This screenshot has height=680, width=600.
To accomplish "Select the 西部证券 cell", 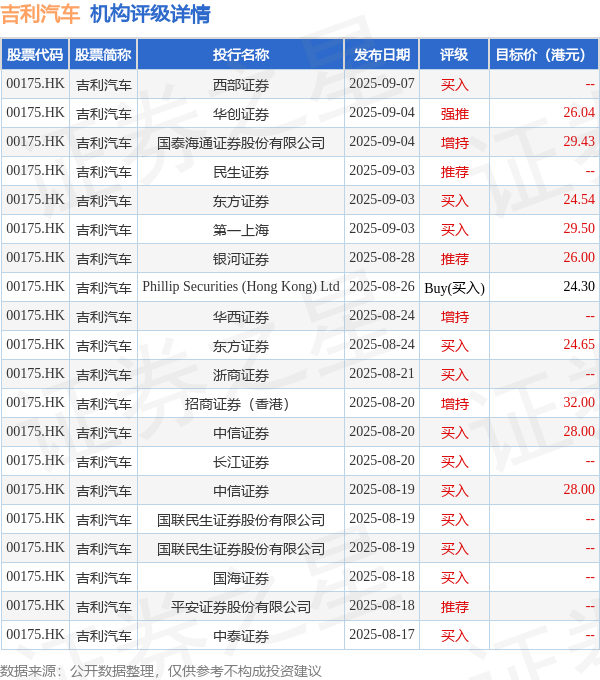I will pyautogui.click(x=241, y=85).
